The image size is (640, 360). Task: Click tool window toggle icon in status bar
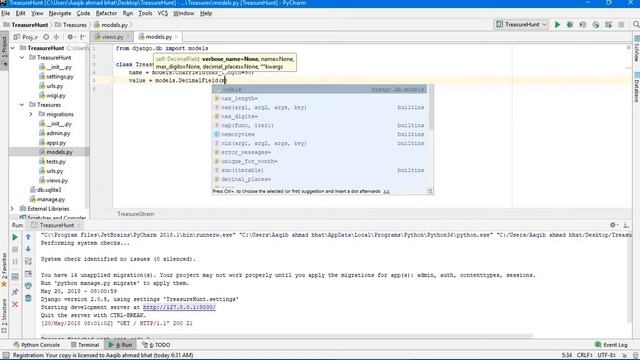pyautogui.click(x=5, y=356)
